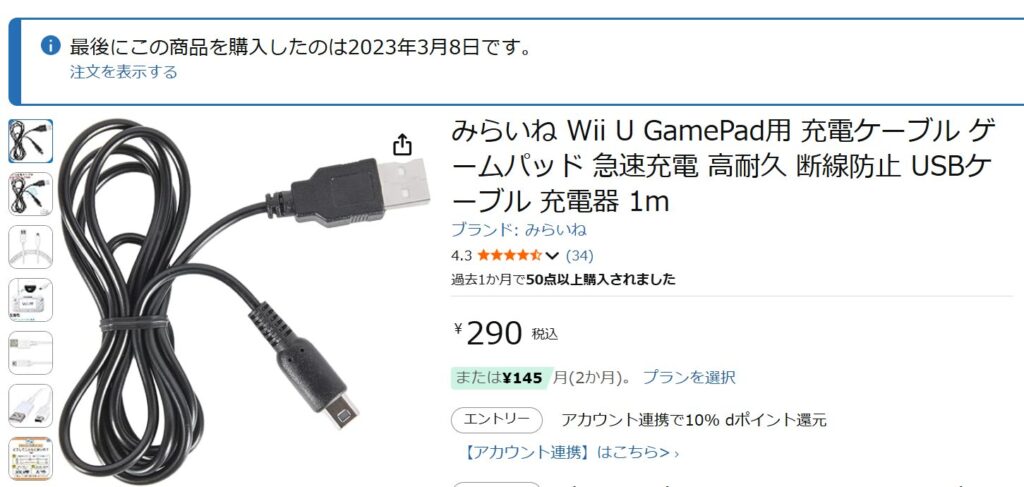Click the エントリー badge button
This screenshot has width=1024, height=487.
coord(497,420)
